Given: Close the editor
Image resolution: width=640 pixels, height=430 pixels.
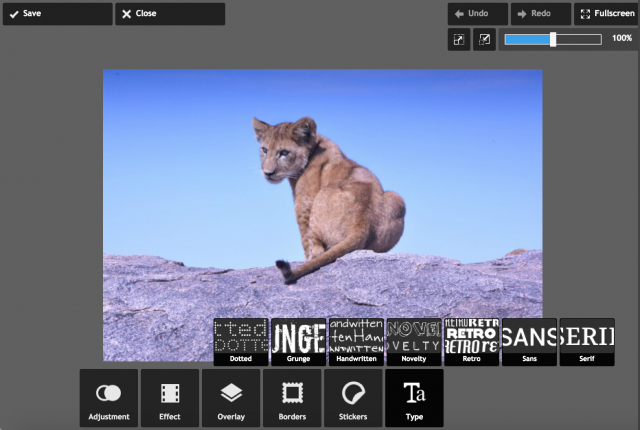Looking at the screenshot, I should tap(169, 14).
